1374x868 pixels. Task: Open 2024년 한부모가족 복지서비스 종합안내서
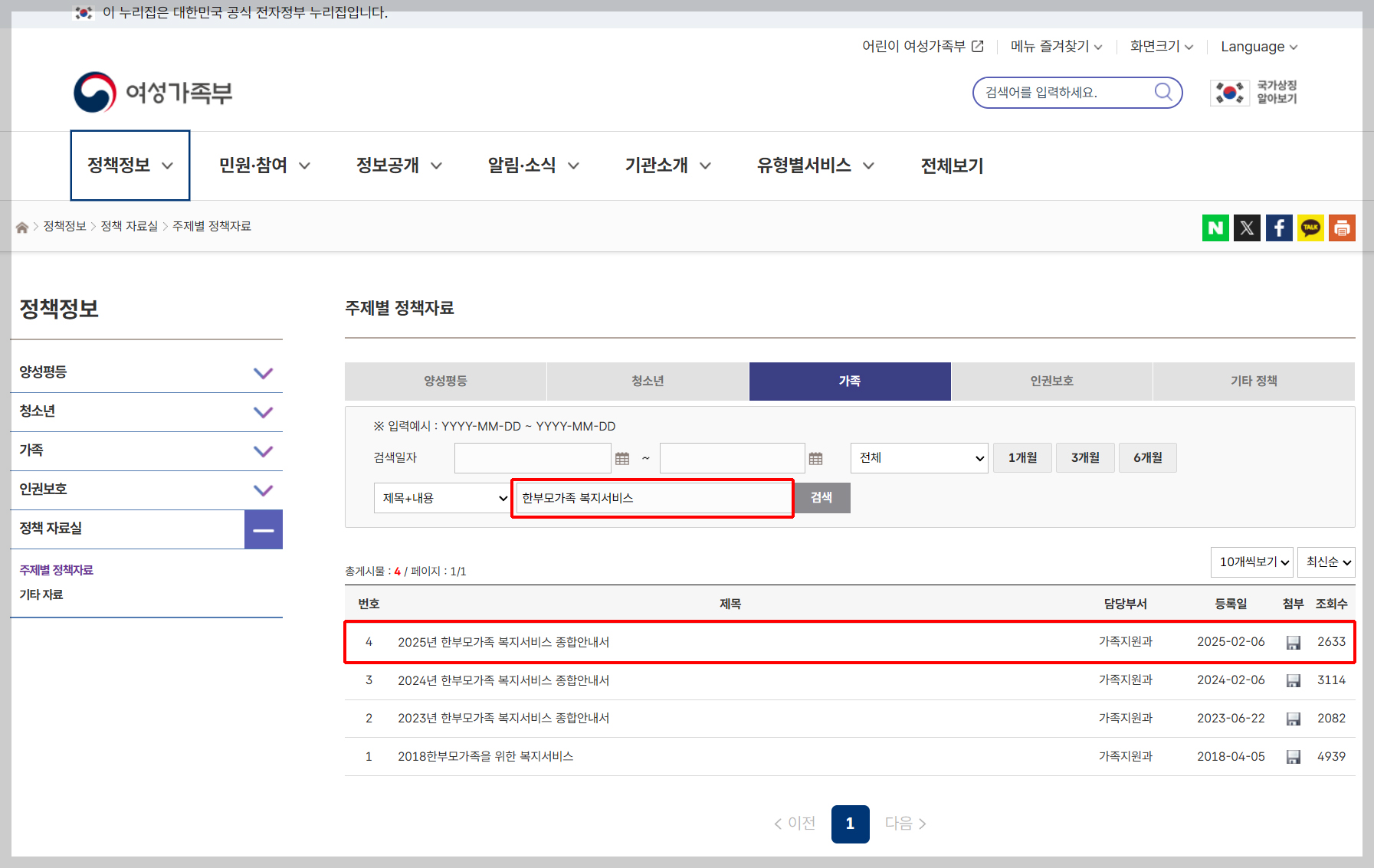(503, 680)
